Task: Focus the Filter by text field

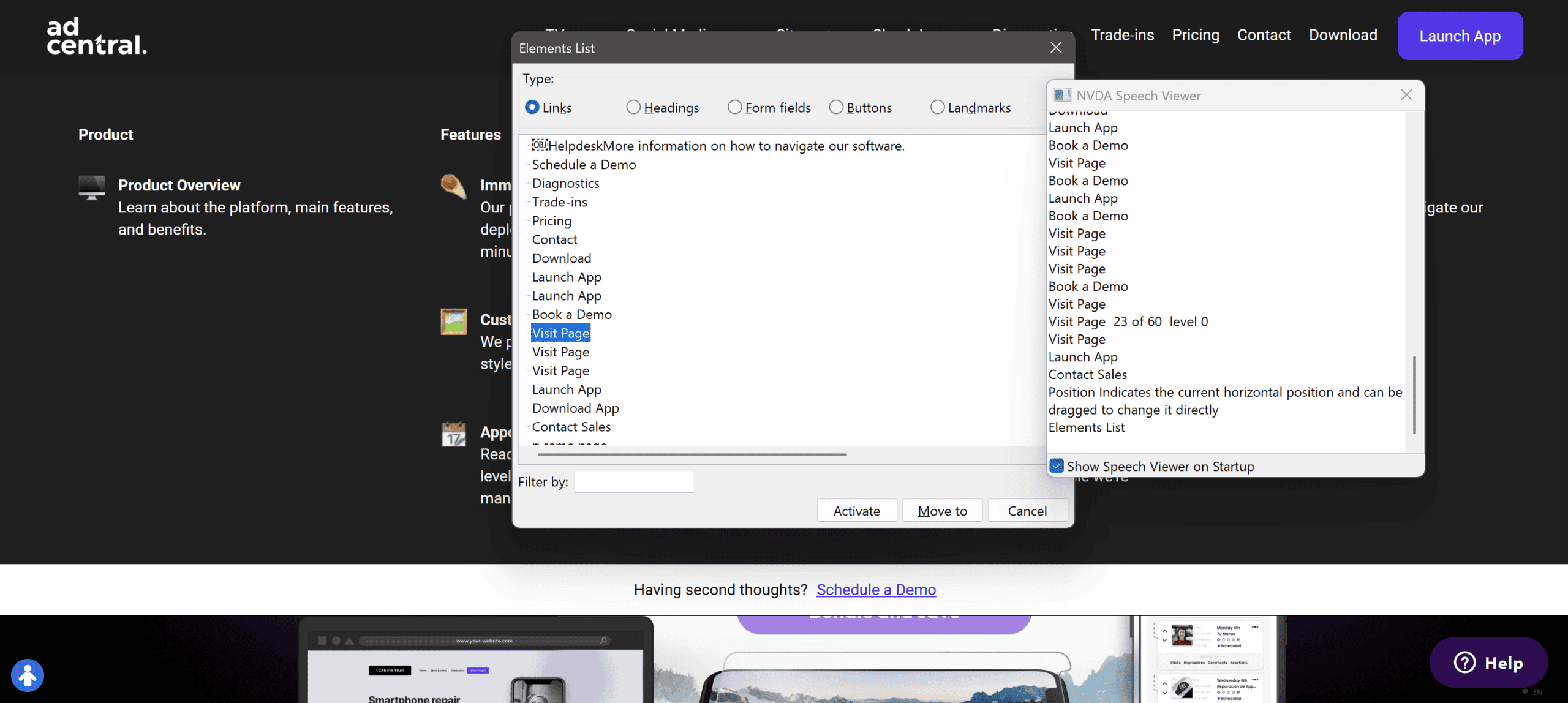Action: click(x=634, y=482)
